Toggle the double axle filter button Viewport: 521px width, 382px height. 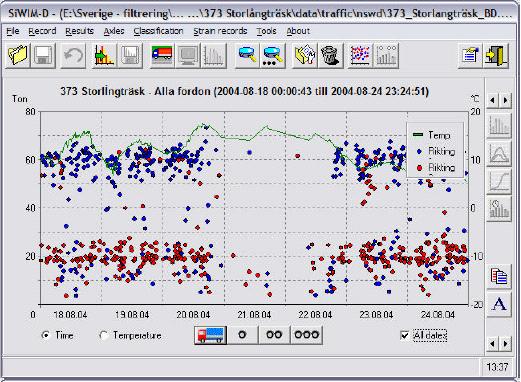pyautogui.click(x=274, y=335)
